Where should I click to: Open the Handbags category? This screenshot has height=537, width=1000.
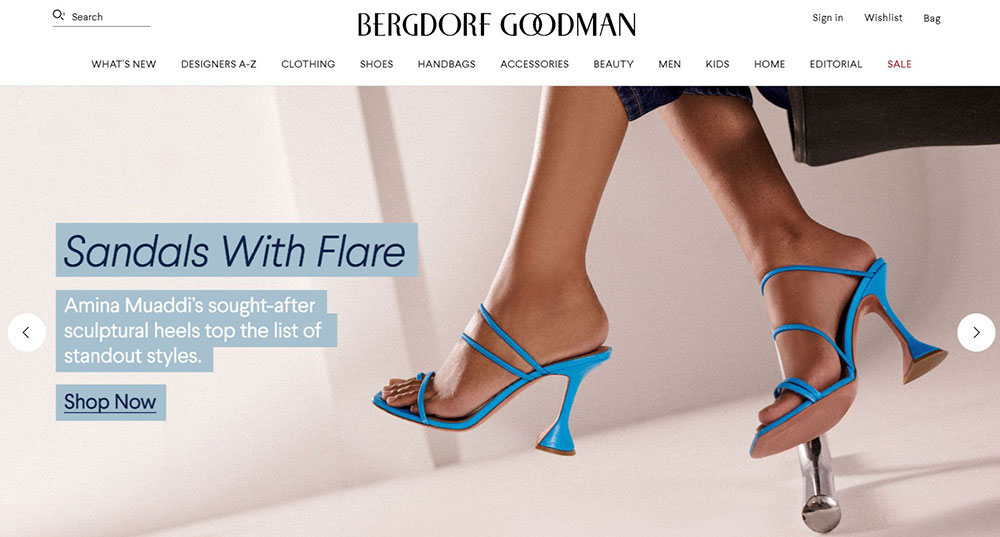[446, 64]
